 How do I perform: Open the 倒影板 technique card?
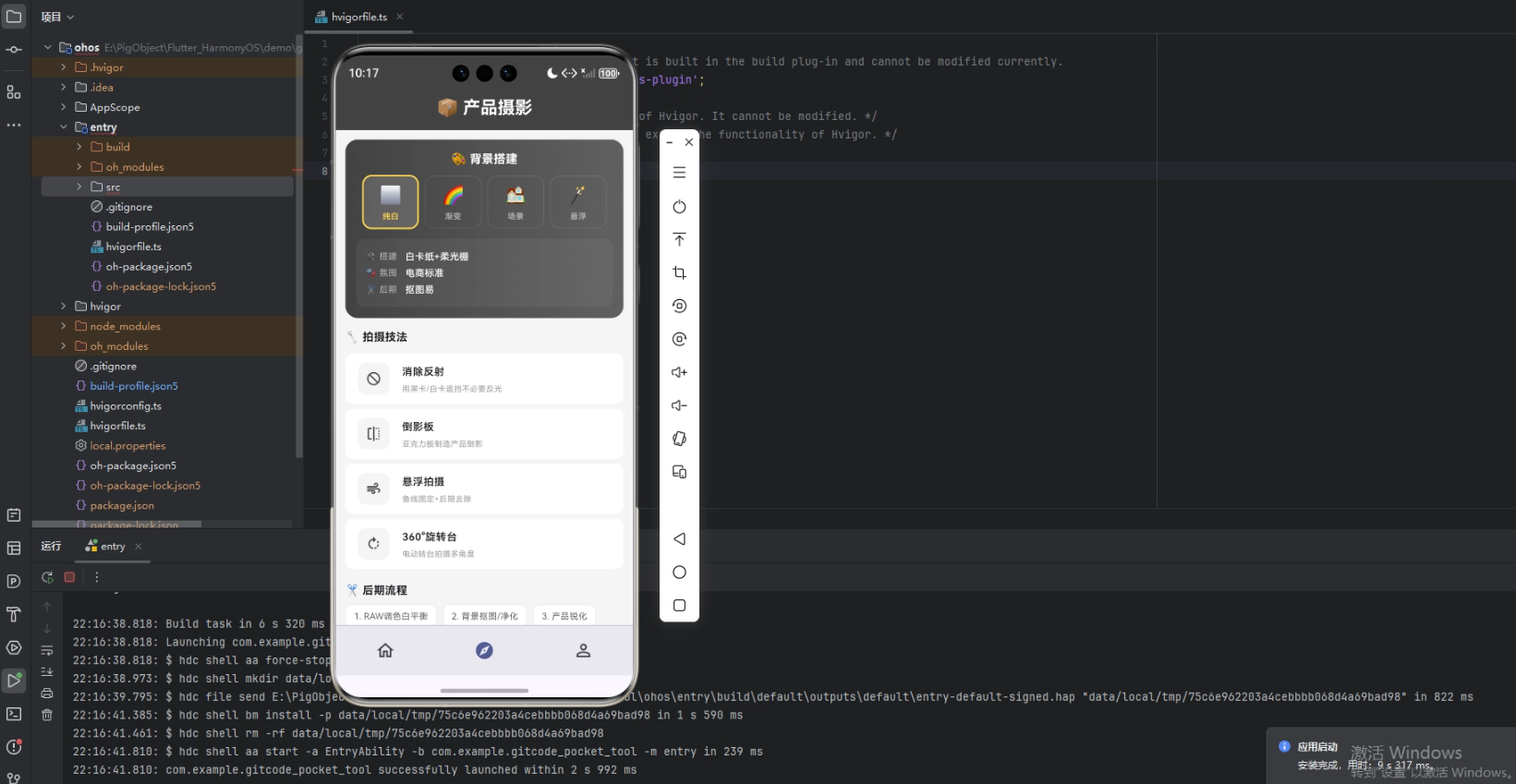(x=484, y=434)
